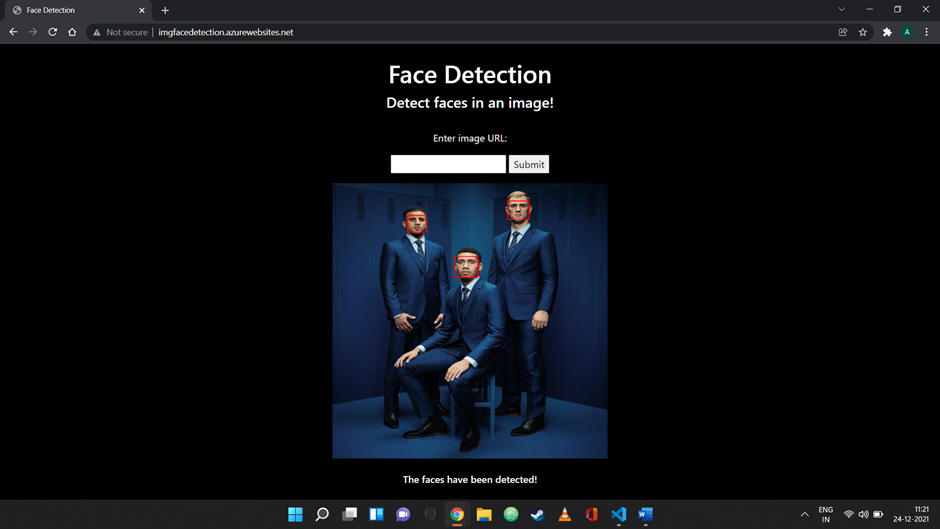The image size is (940, 529).
Task: Bookmark this page with the star
Action: (x=863, y=32)
